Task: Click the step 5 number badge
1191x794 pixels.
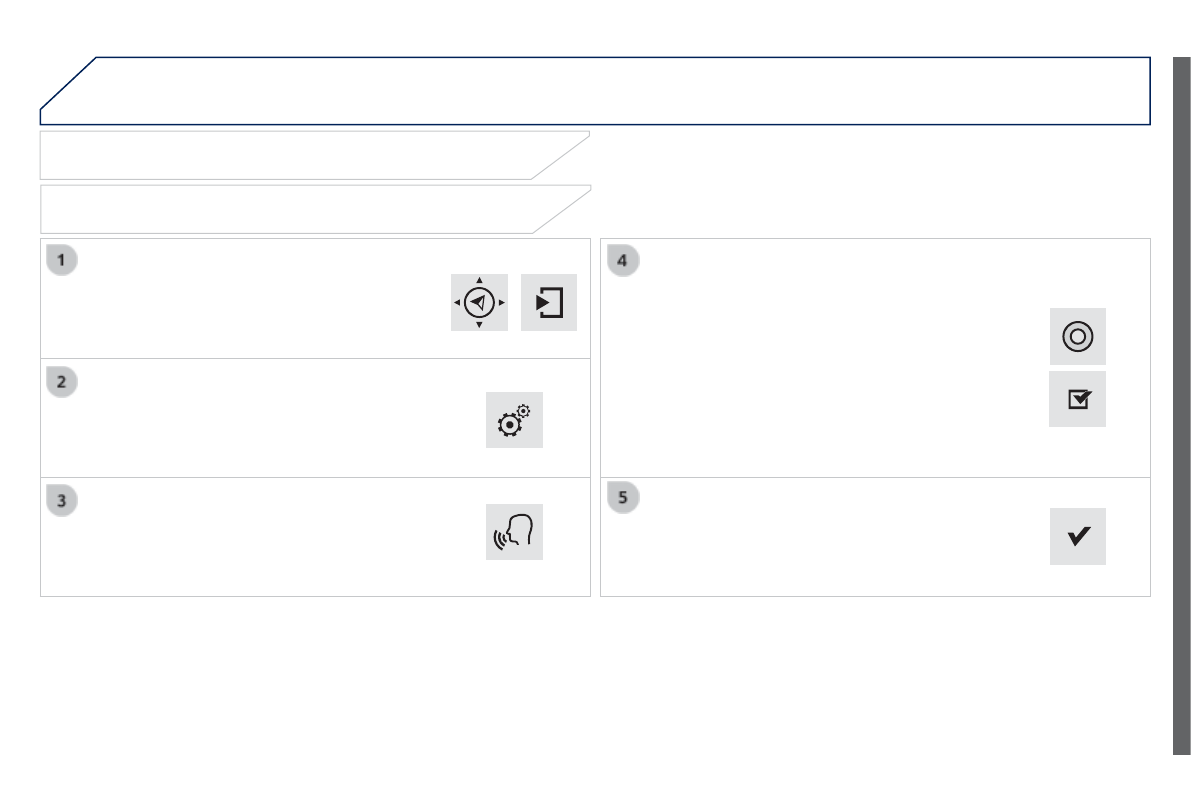Action: point(622,498)
